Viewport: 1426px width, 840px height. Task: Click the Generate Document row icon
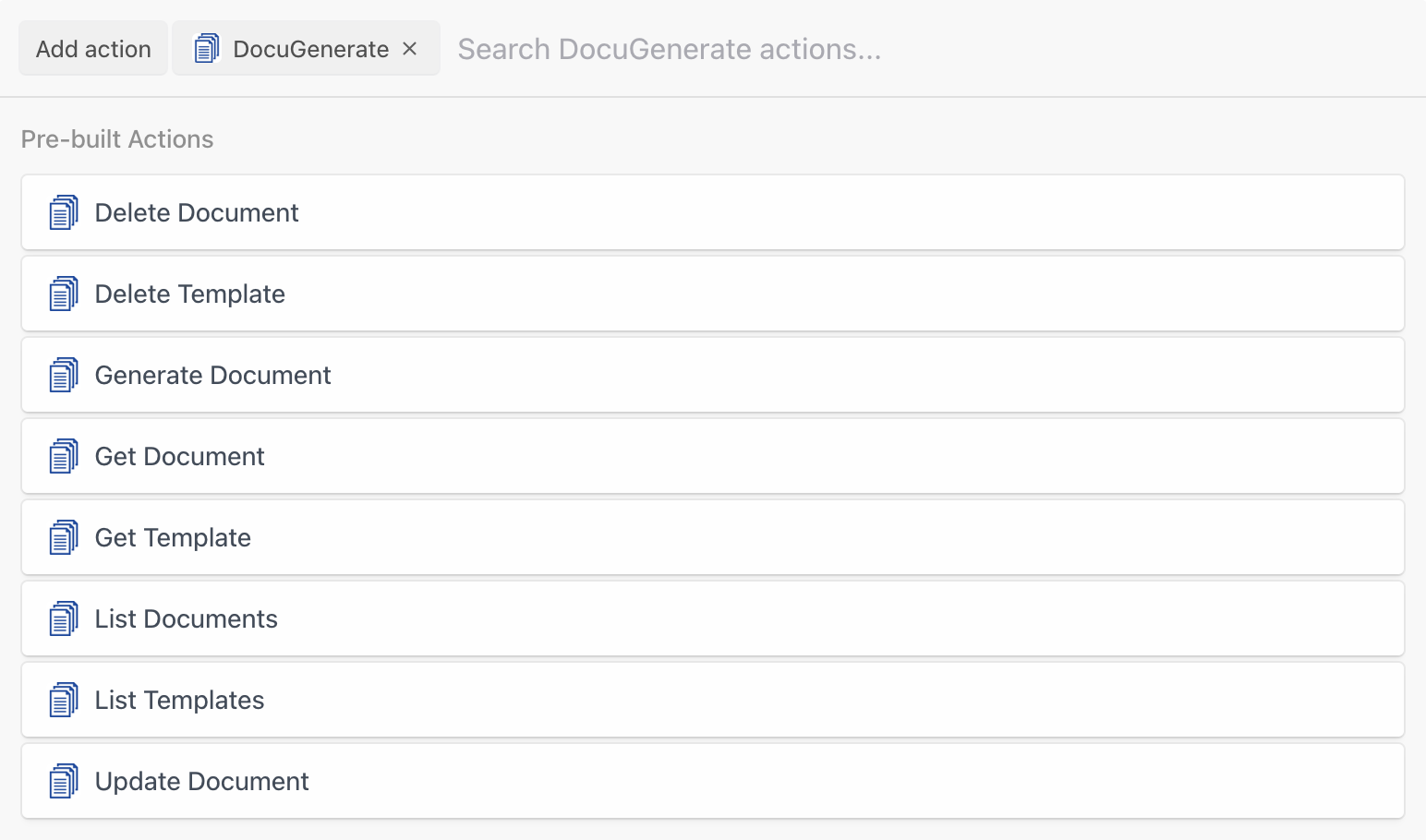(64, 376)
